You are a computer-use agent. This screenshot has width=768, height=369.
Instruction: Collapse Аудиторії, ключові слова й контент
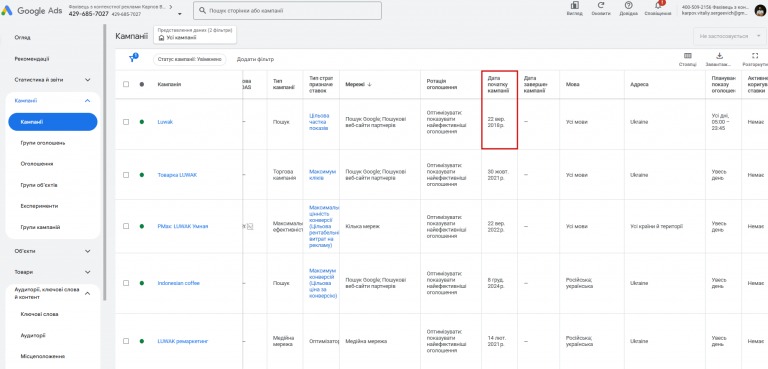pyautogui.click(x=88, y=294)
